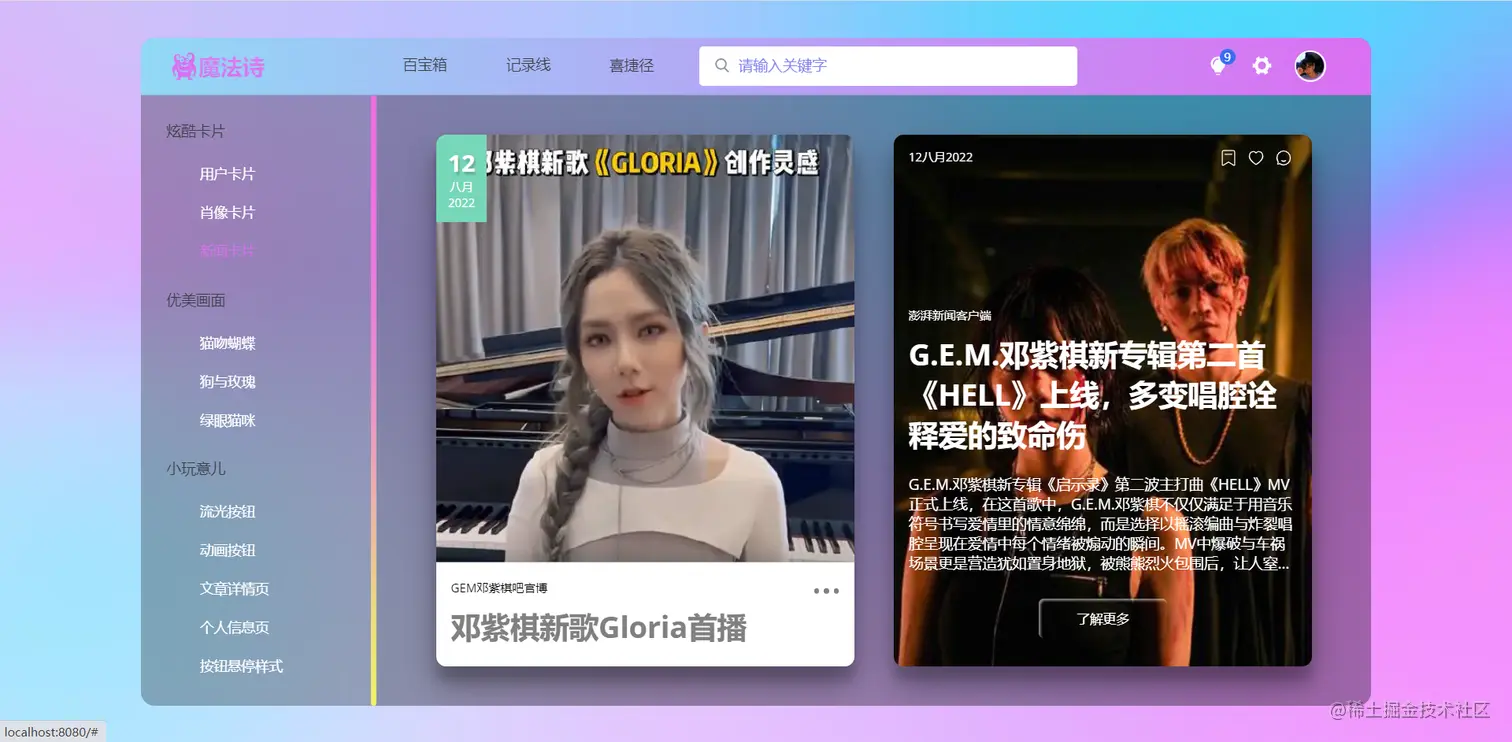Open the 喜捷径 menu
Viewport: 1512px width, 742px height.
632,66
